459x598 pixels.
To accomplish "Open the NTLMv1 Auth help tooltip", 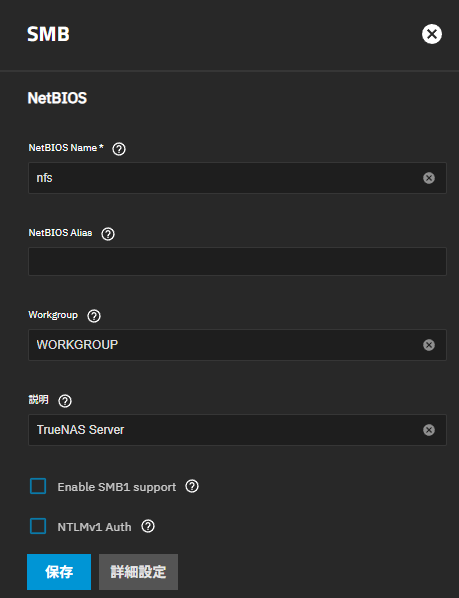I will pyautogui.click(x=148, y=527).
